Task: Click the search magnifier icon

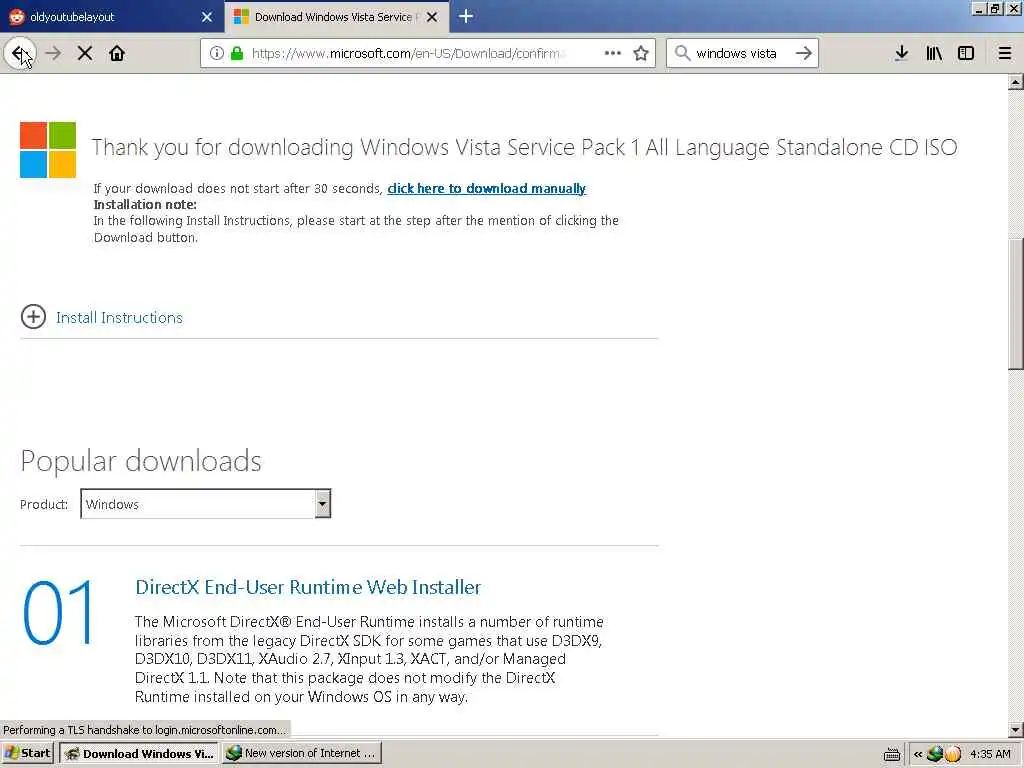Action: pyautogui.click(x=682, y=53)
